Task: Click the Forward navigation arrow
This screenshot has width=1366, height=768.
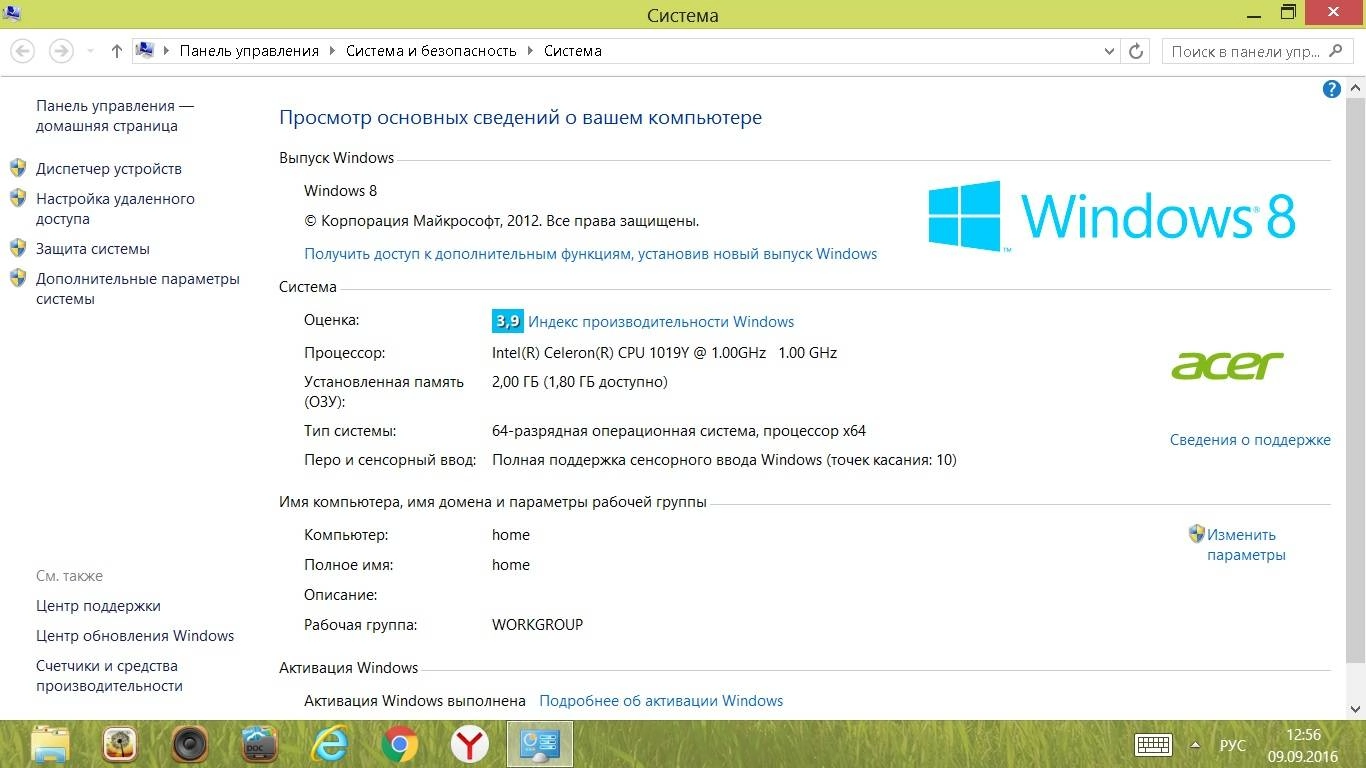Action: 61,50
